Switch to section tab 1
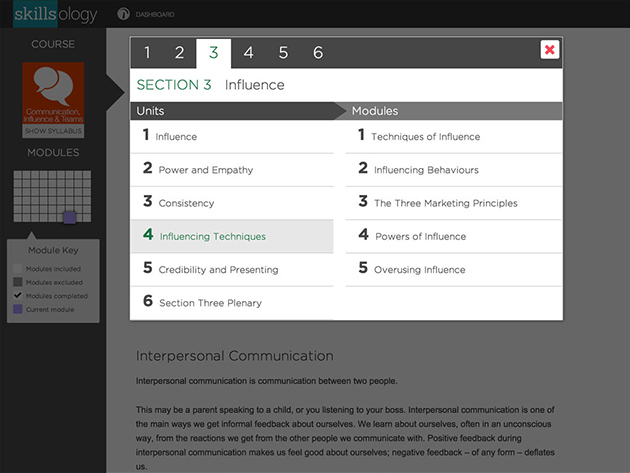The image size is (630, 473). [147, 53]
